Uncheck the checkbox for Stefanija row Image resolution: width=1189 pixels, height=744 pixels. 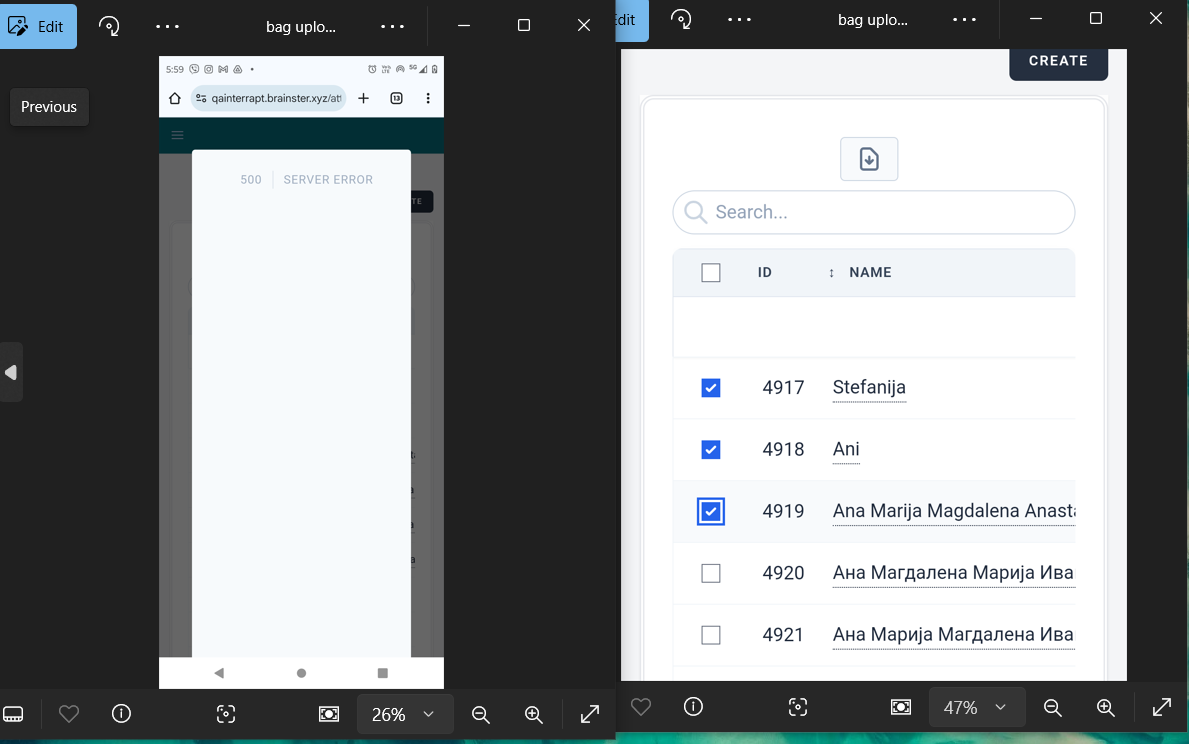[x=711, y=388]
